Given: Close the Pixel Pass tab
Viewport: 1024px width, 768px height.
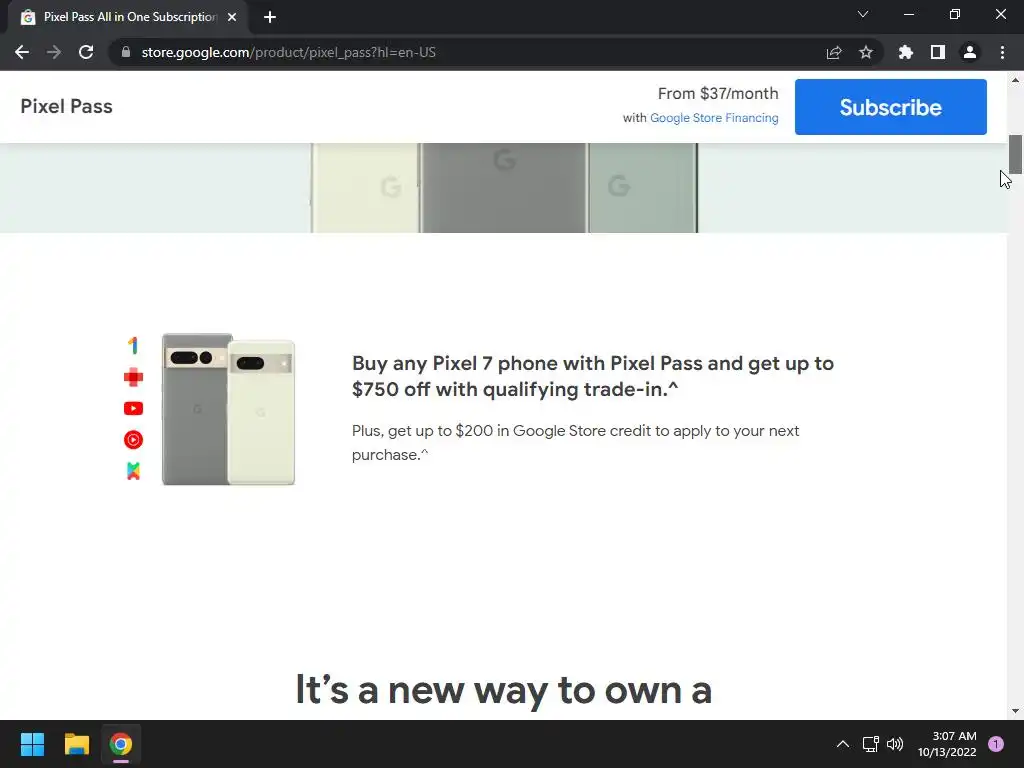Looking at the screenshot, I should click(232, 18).
